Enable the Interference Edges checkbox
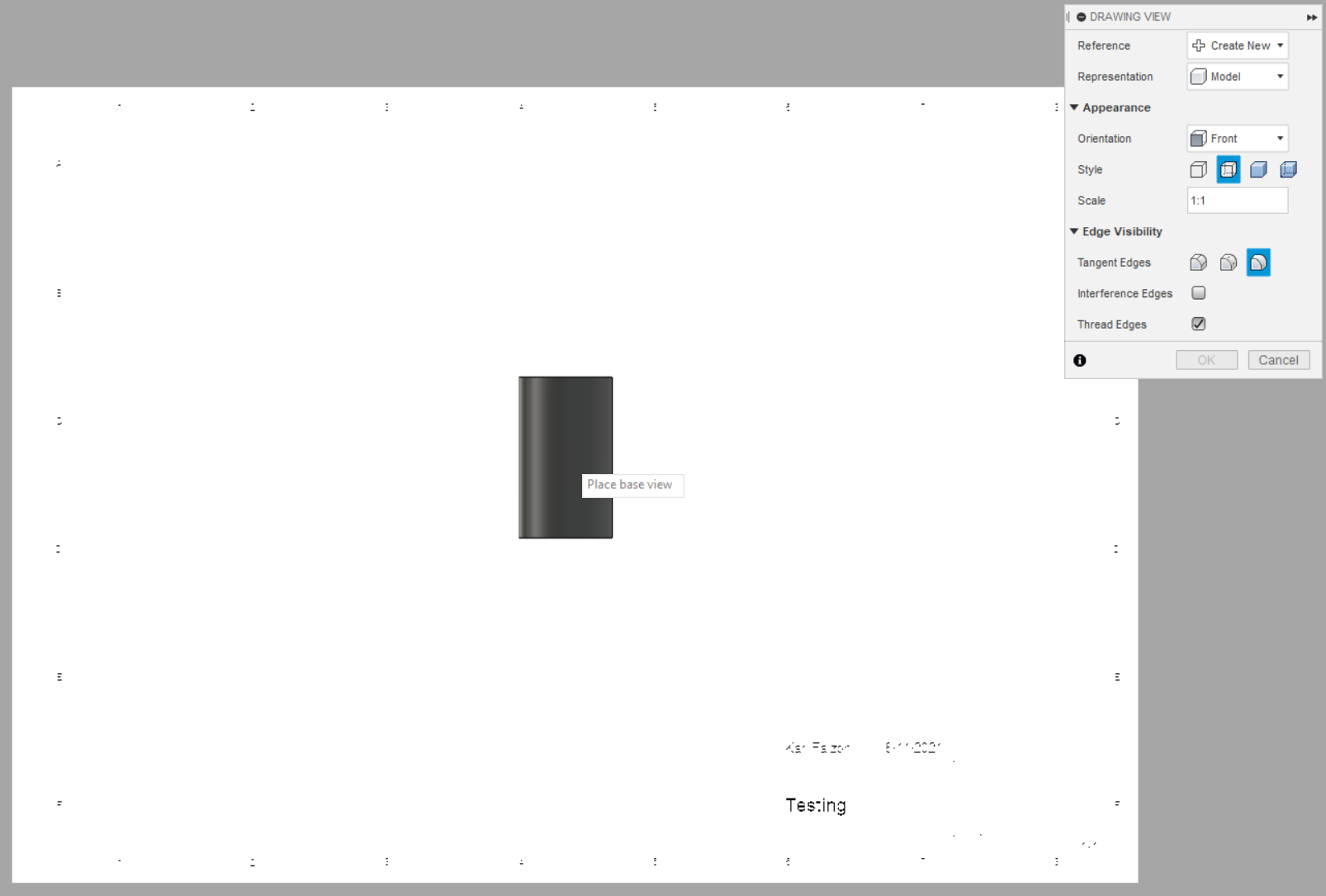The image size is (1326, 896). tap(1198, 292)
